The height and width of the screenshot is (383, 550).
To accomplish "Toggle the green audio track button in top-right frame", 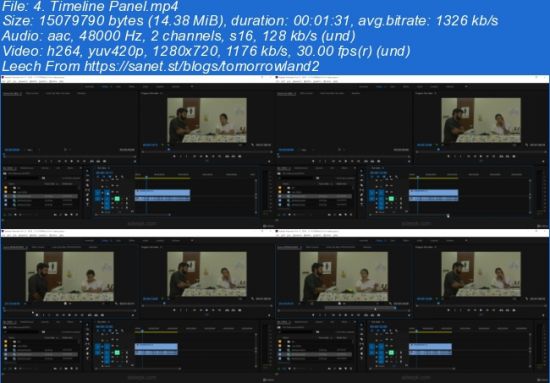I will tap(391, 199).
